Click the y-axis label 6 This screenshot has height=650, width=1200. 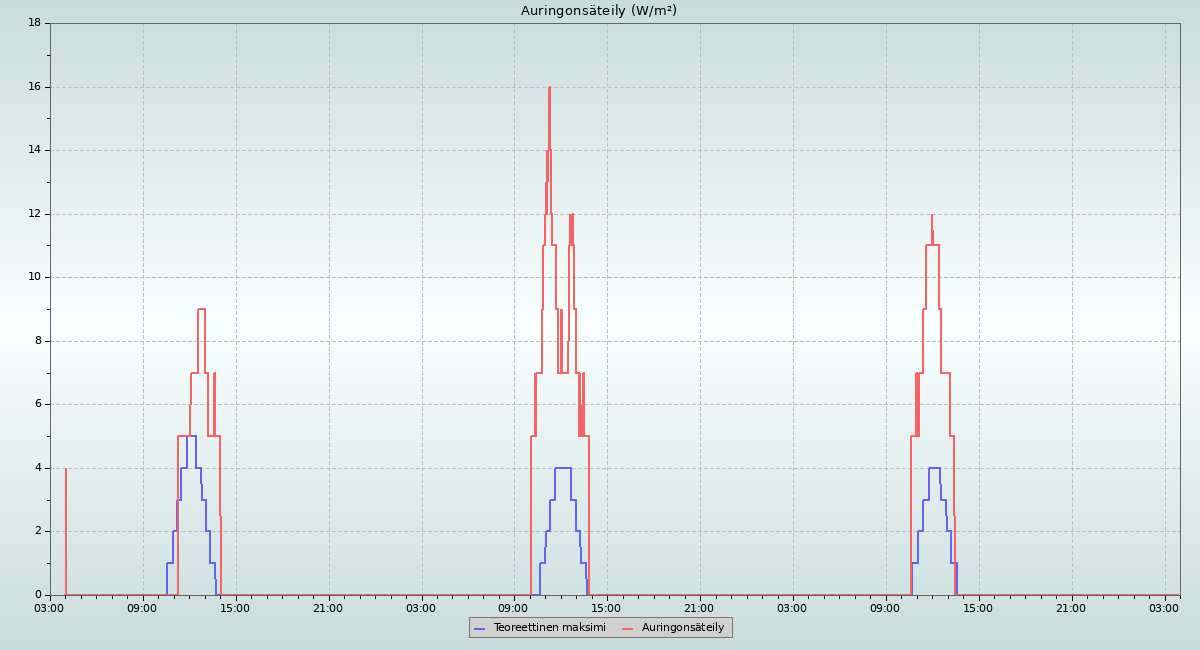tap(37, 404)
